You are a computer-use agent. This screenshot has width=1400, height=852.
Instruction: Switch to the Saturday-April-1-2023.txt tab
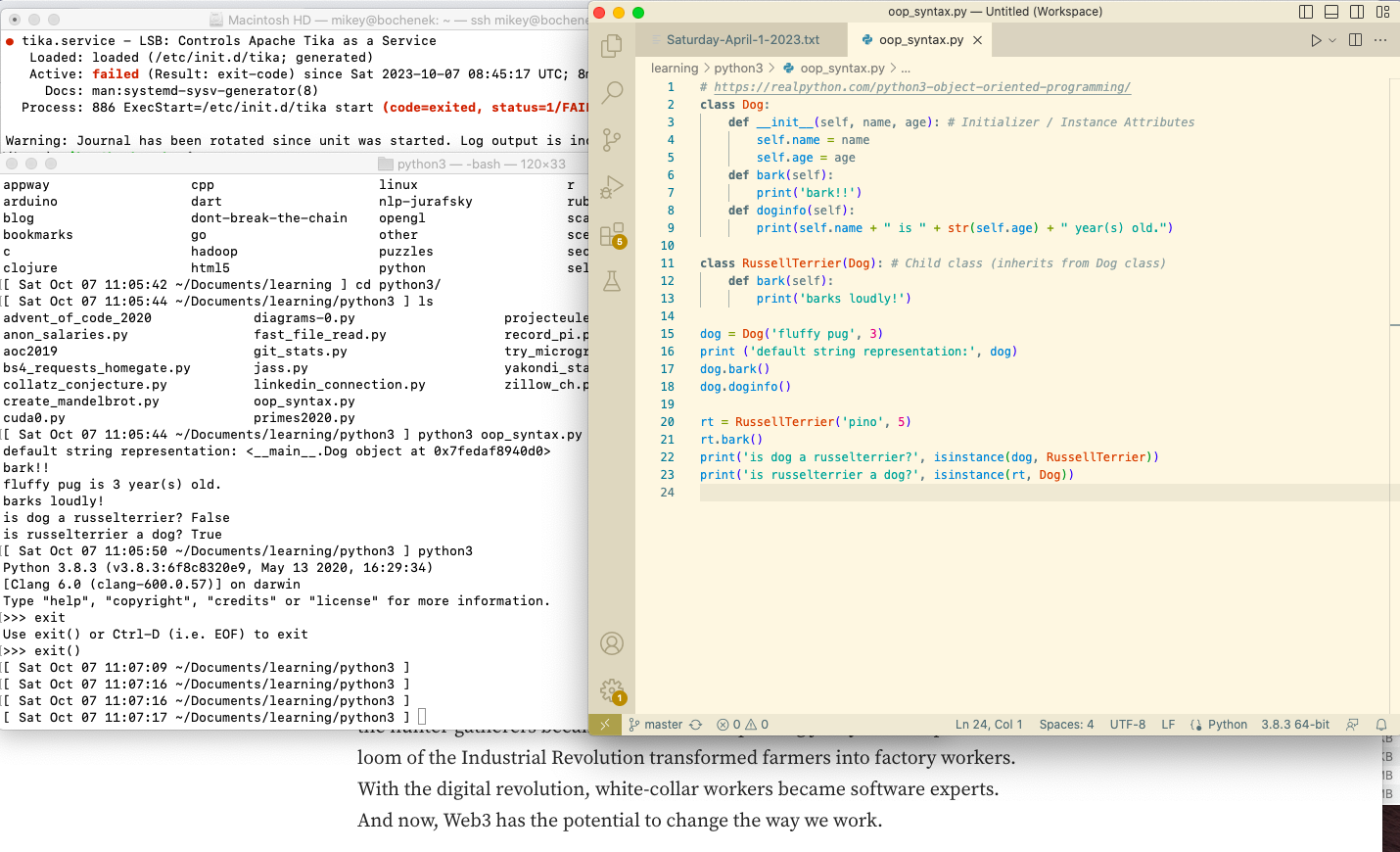741,40
